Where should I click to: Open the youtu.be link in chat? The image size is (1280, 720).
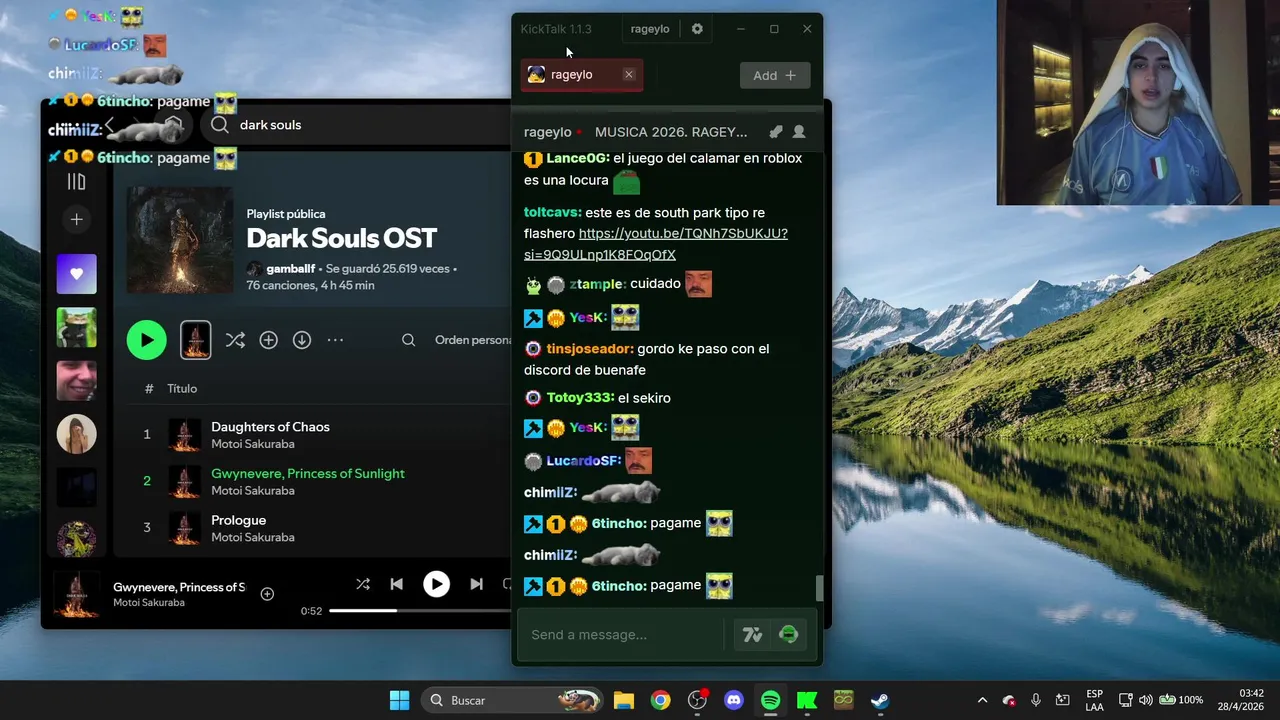point(655,244)
